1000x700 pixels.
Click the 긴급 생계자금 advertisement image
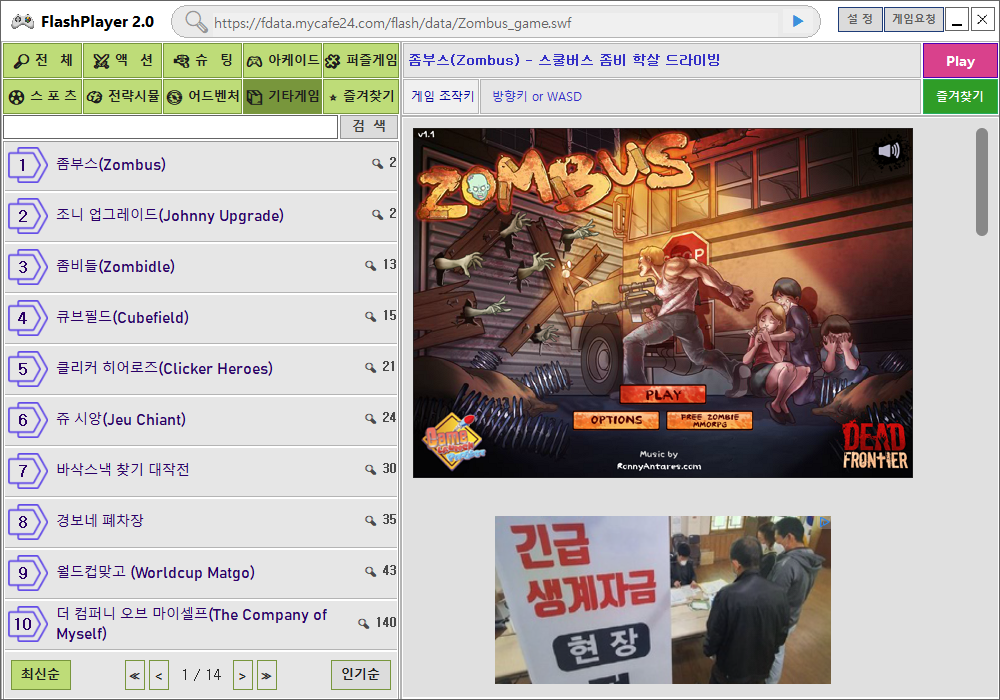[663, 600]
